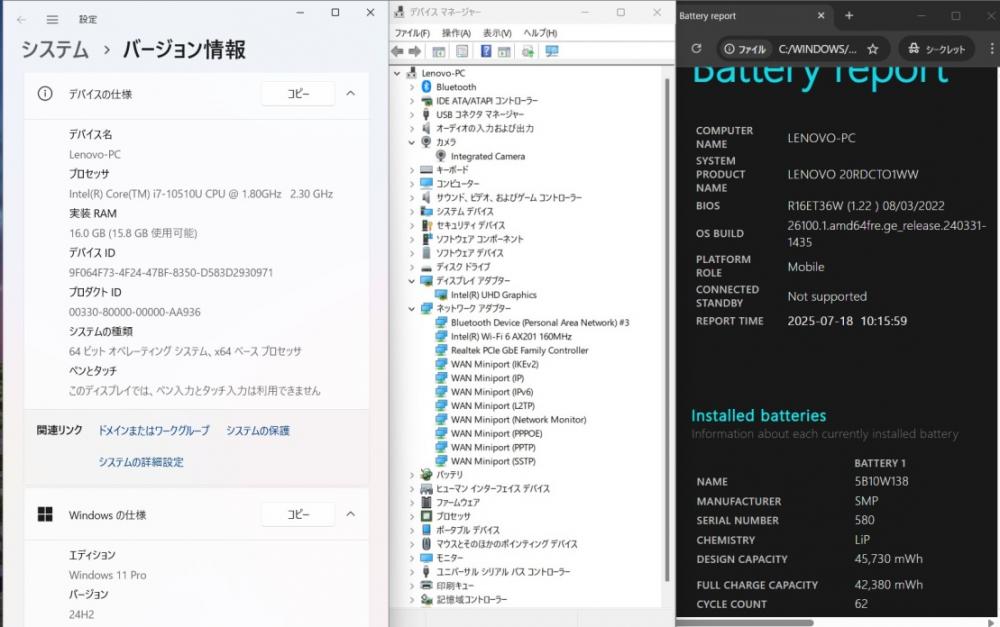This screenshot has width=1000, height=627.
Task: Click the Forward arrow in Device Manager toolbar
Action: (415, 51)
